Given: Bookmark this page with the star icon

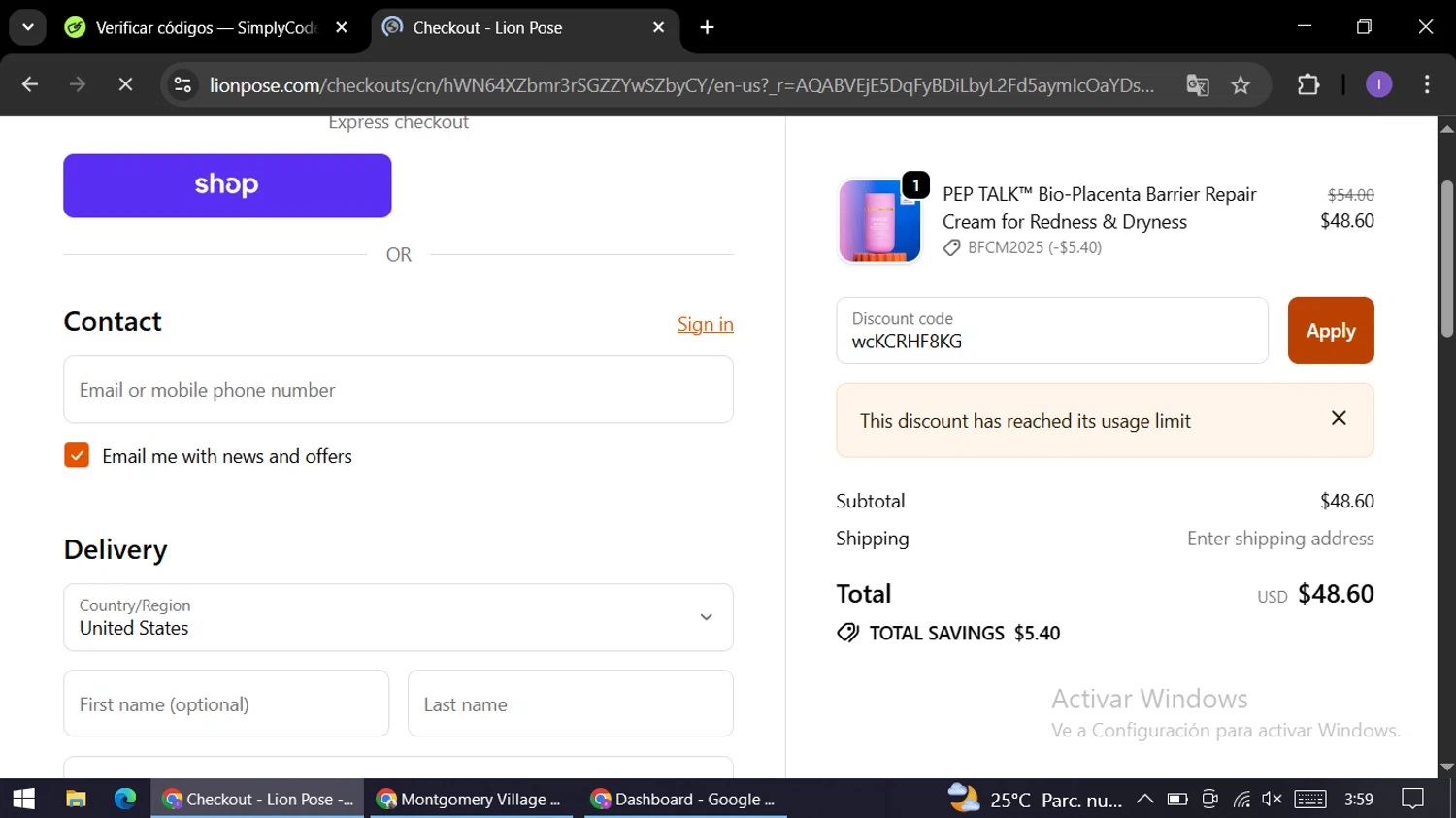Looking at the screenshot, I should [1241, 85].
